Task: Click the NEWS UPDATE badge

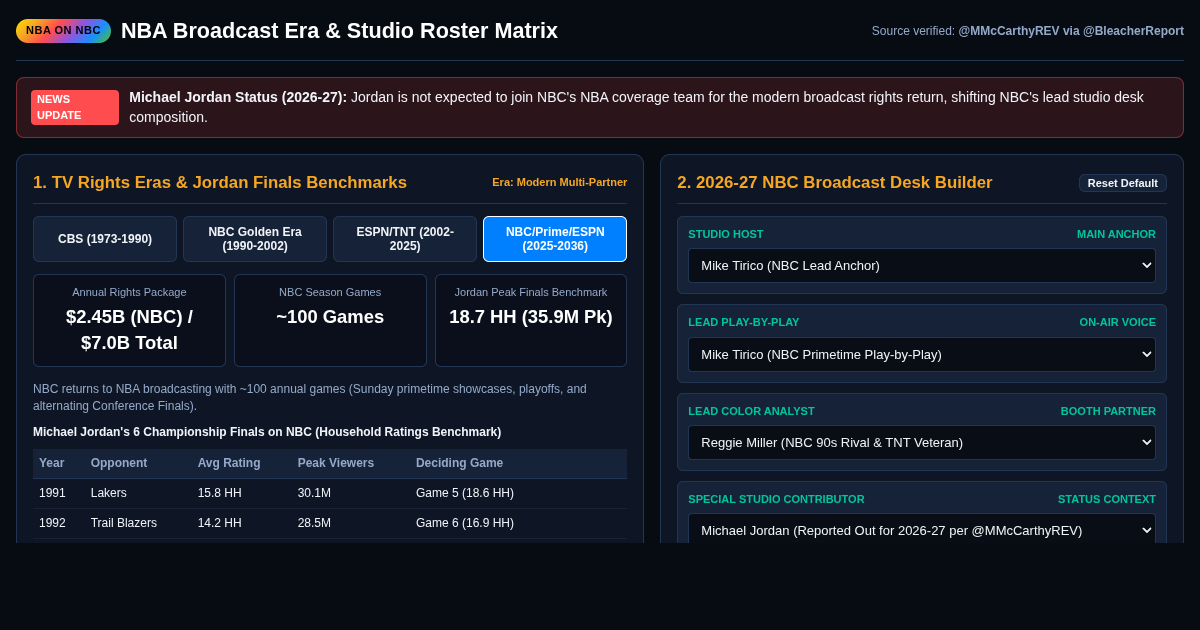Action: (75, 107)
